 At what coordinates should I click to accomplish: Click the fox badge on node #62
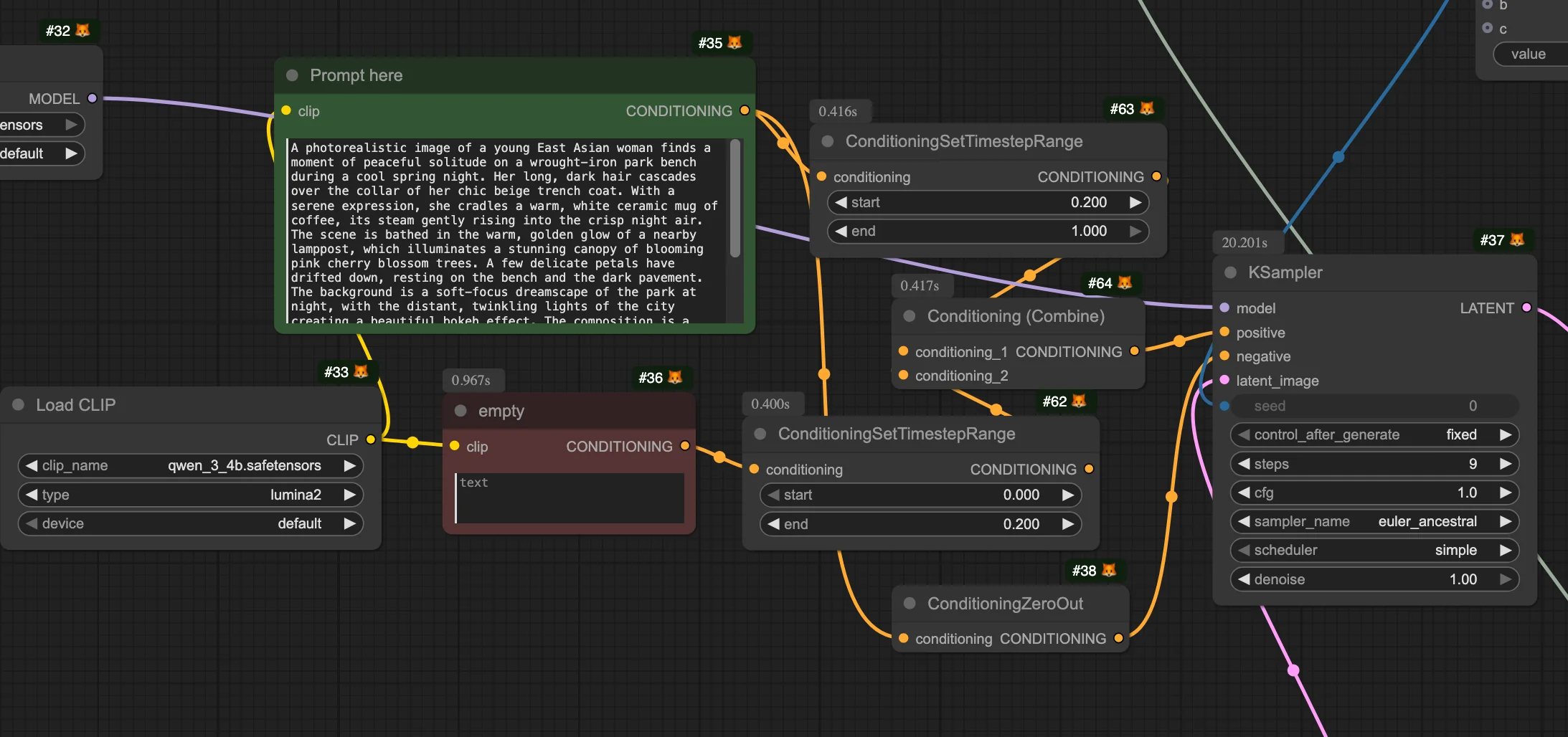coord(1079,401)
